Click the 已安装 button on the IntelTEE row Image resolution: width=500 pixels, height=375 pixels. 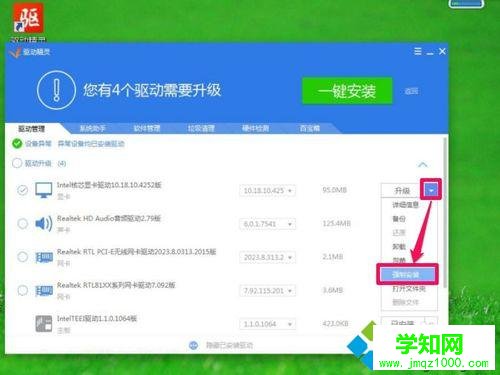(x=403, y=323)
